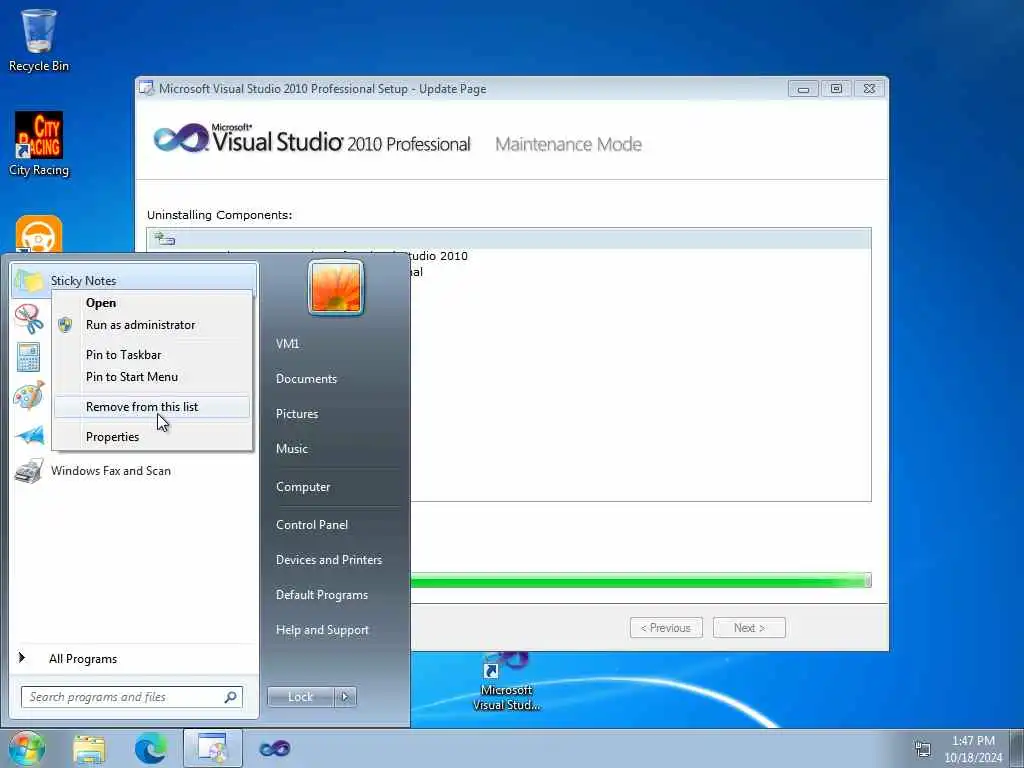Viewport: 1024px width, 768px height.
Task: Open Help and Support
Action: point(323,630)
